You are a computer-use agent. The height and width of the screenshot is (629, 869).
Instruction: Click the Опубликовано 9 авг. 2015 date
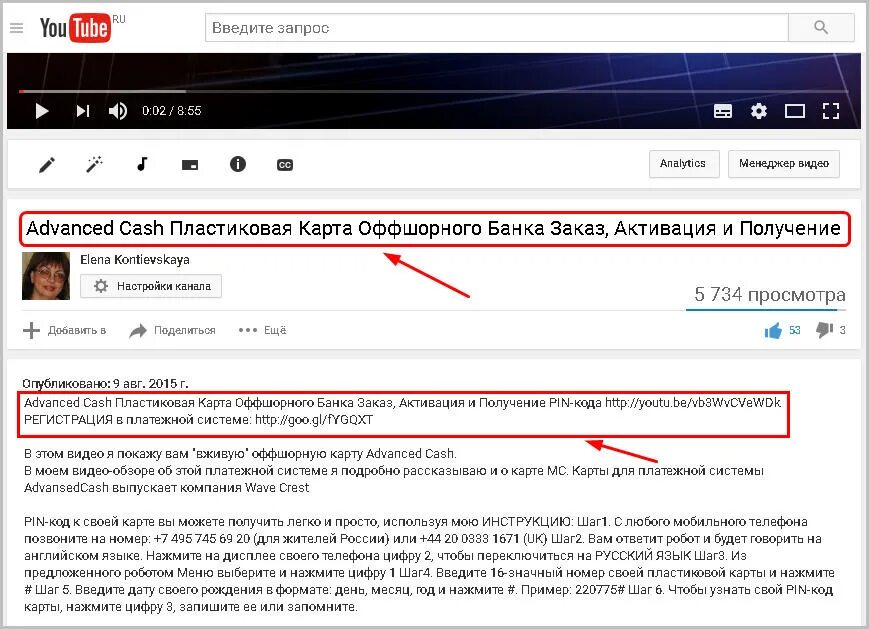click(x=105, y=383)
